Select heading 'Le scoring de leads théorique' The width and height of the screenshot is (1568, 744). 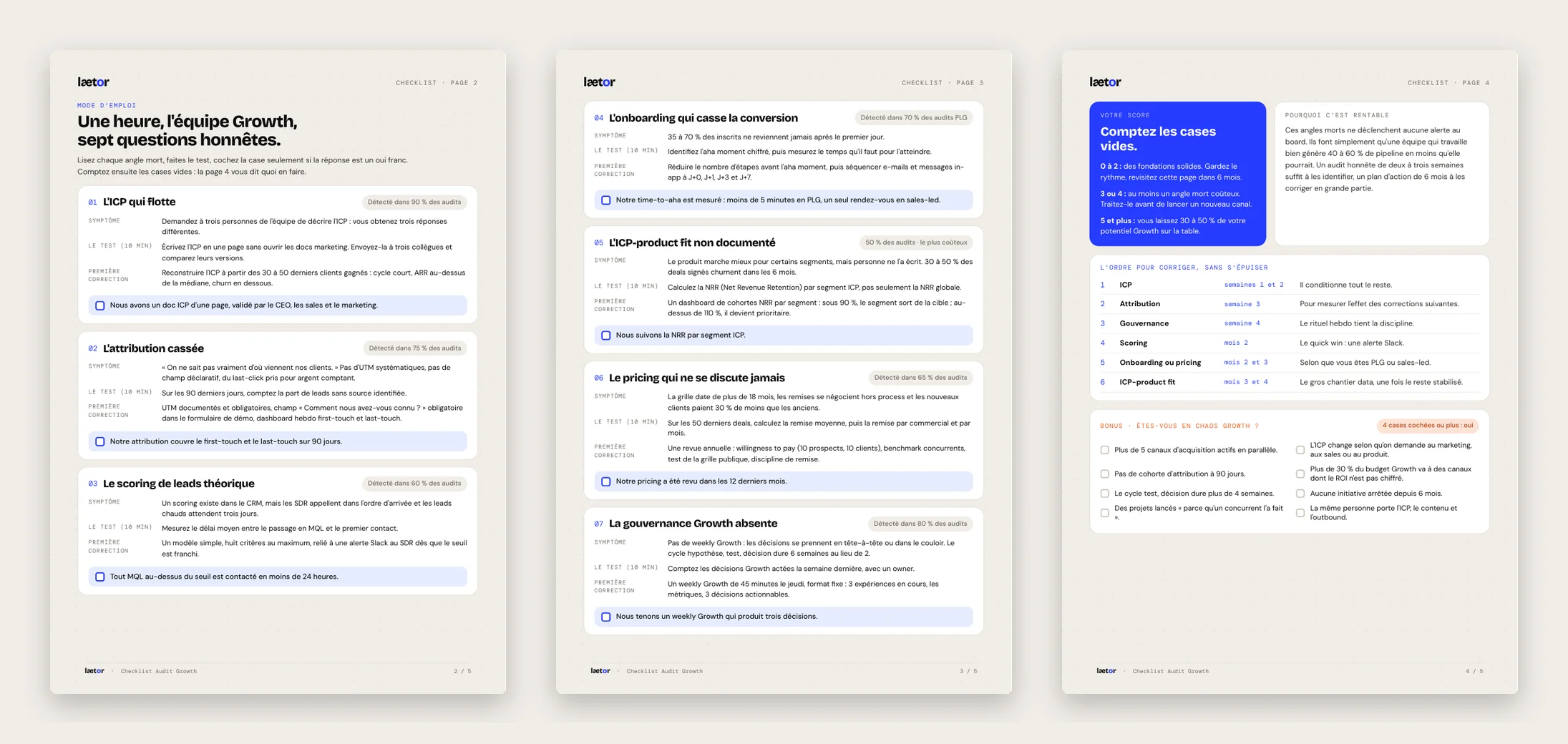click(x=179, y=484)
